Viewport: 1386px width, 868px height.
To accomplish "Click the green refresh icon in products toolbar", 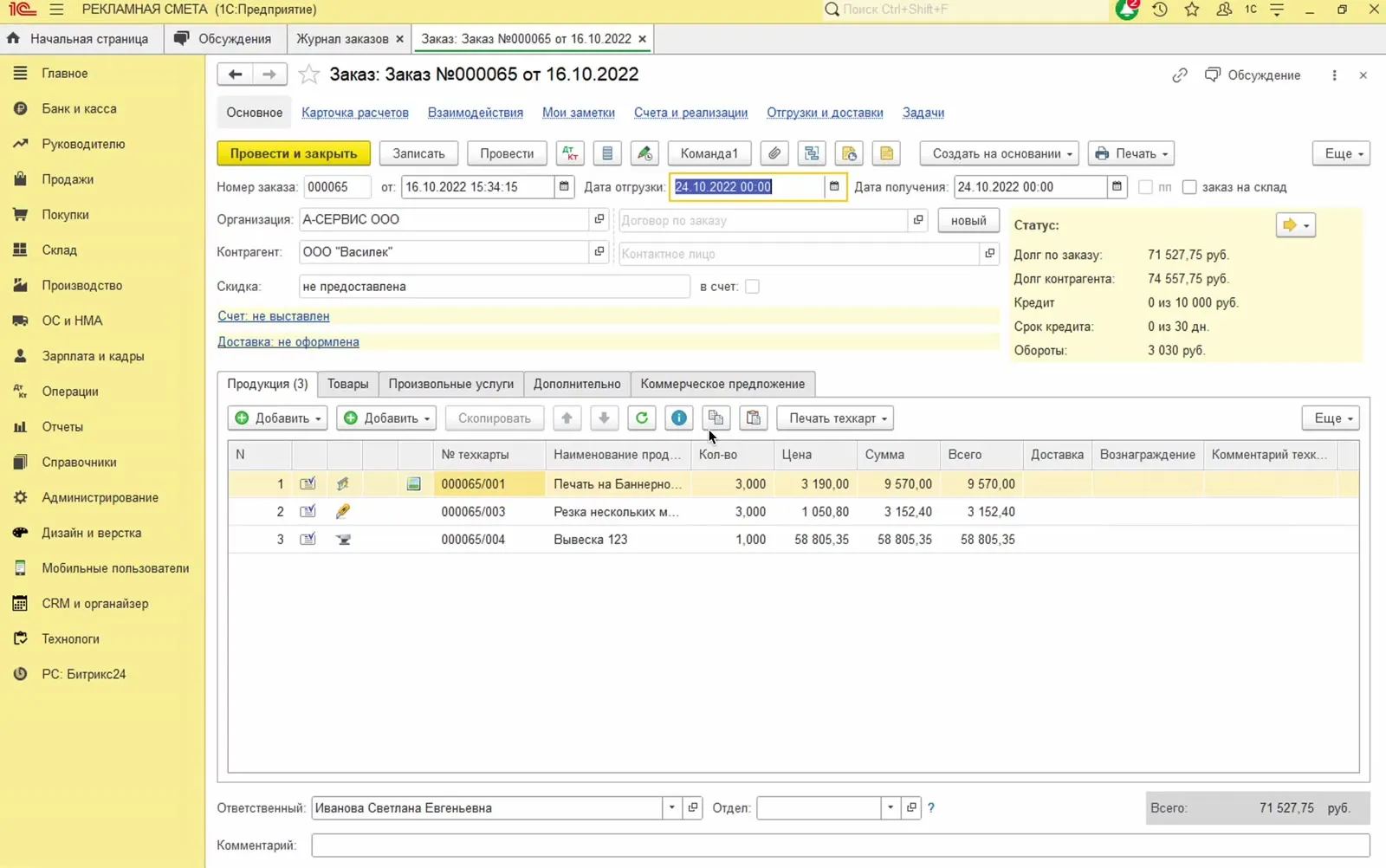I will pos(642,418).
